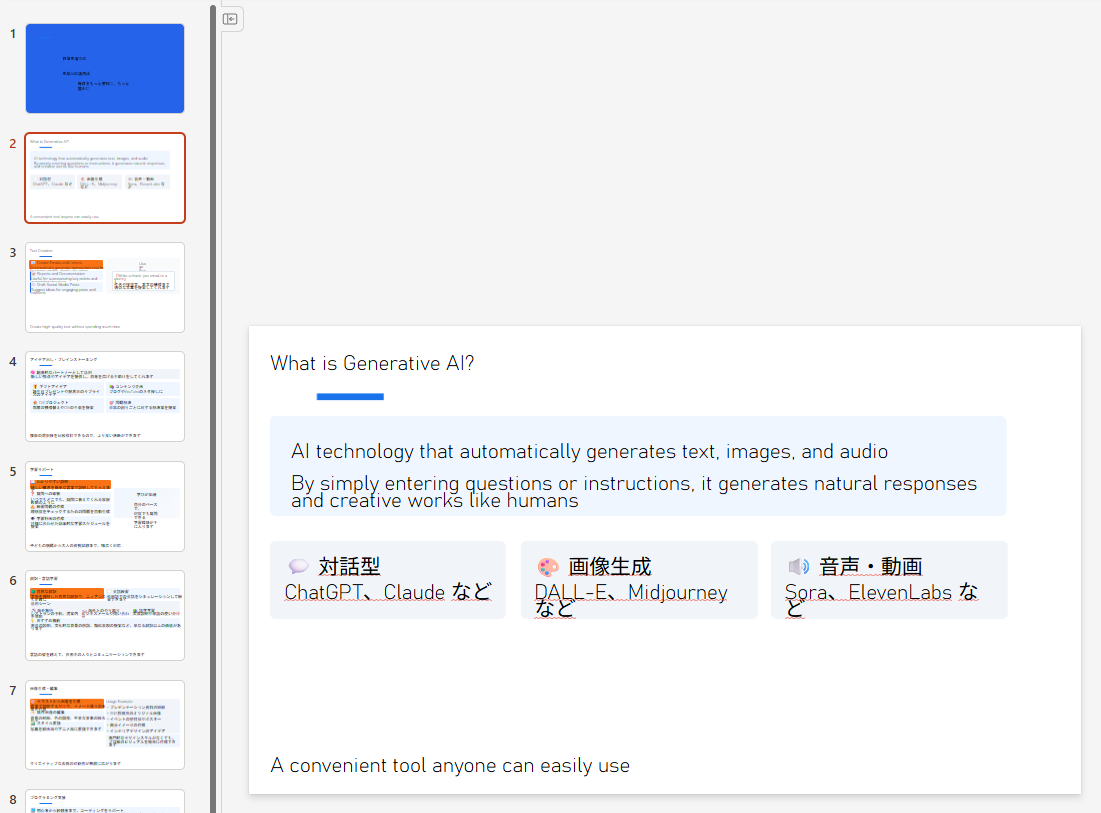Select slide 2 thumbnail

pos(105,178)
